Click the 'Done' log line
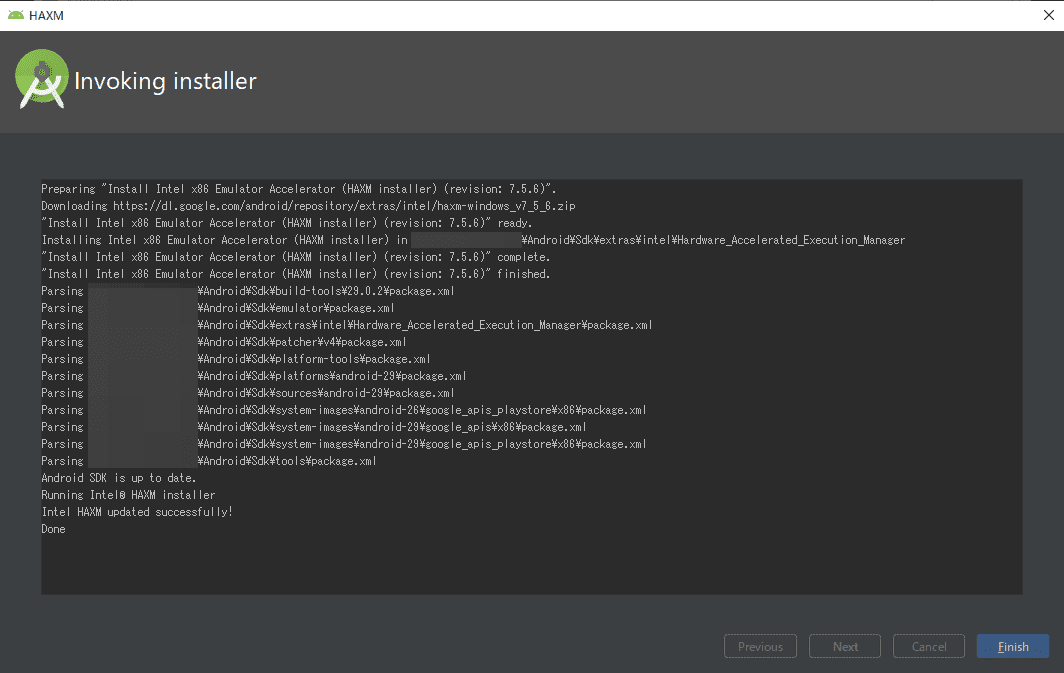The height and width of the screenshot is (673, 1064). tap(54, 528)
